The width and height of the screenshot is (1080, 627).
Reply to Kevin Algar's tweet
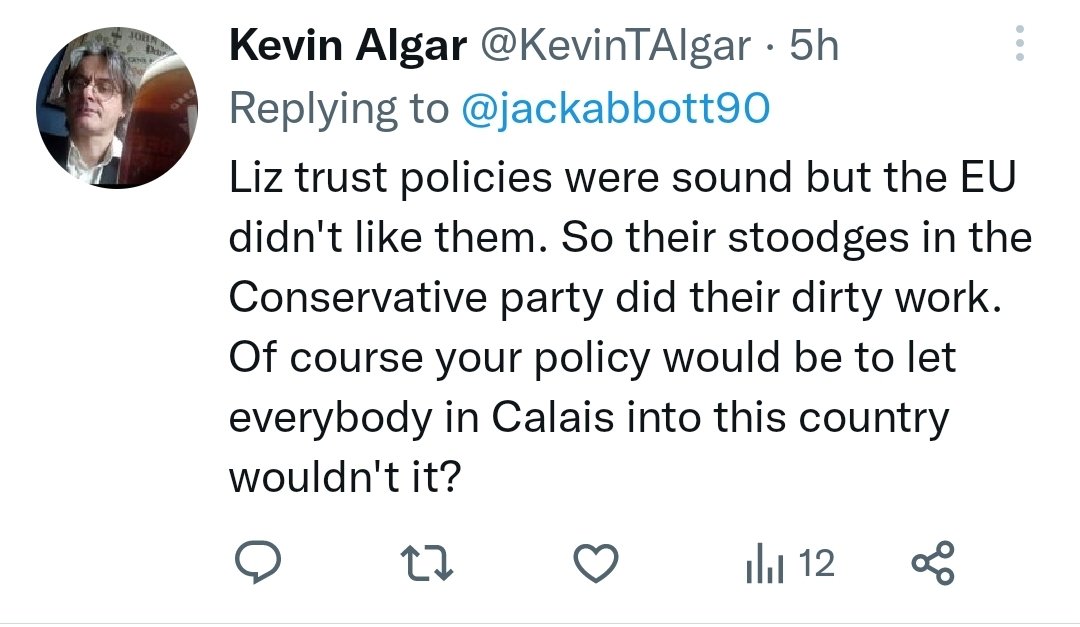(261, 565)
